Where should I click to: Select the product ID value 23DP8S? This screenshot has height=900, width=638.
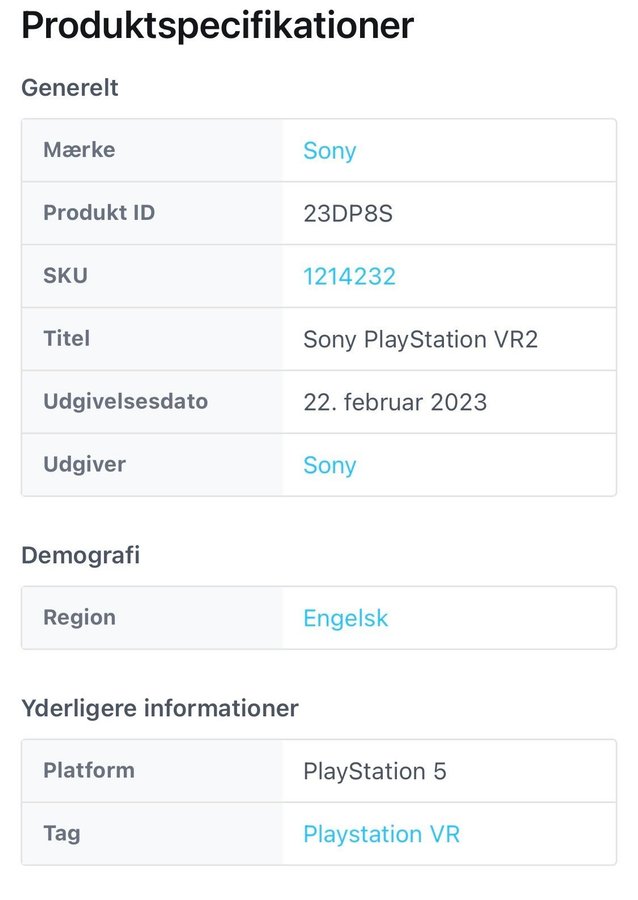click(x=348, y=214)
